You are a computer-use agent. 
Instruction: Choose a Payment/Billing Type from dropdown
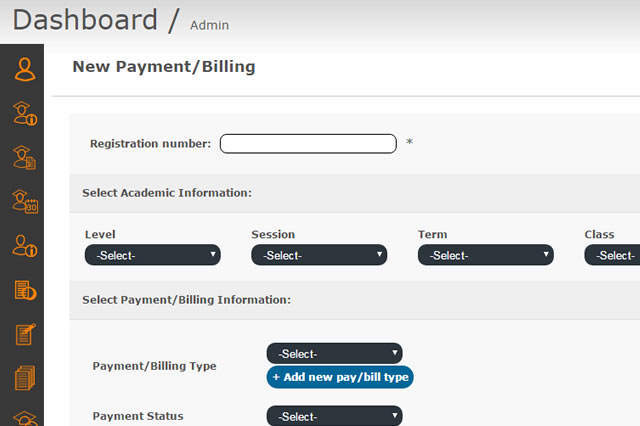334,353
